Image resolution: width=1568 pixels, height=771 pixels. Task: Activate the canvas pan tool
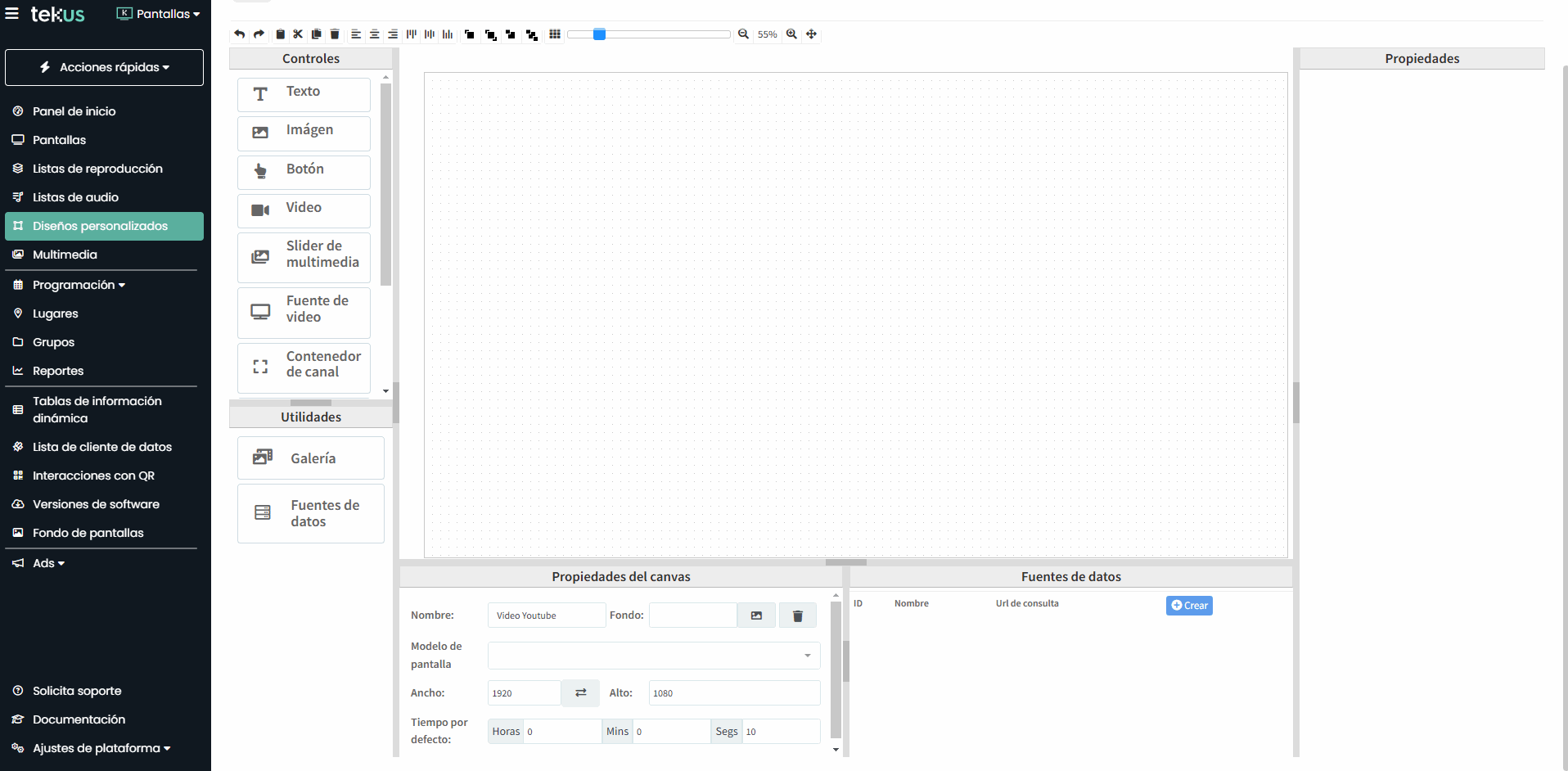point(810,34)
